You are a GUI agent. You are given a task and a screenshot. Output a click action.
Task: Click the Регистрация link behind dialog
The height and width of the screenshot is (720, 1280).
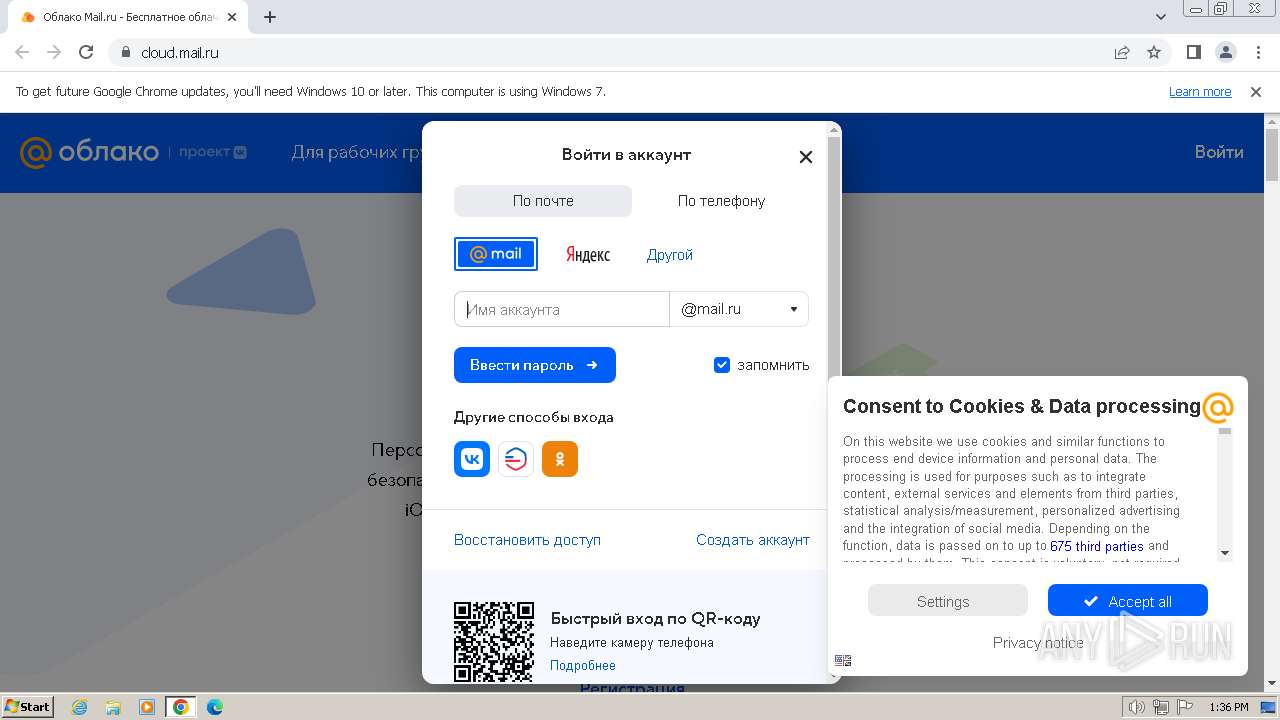(632, 689)
